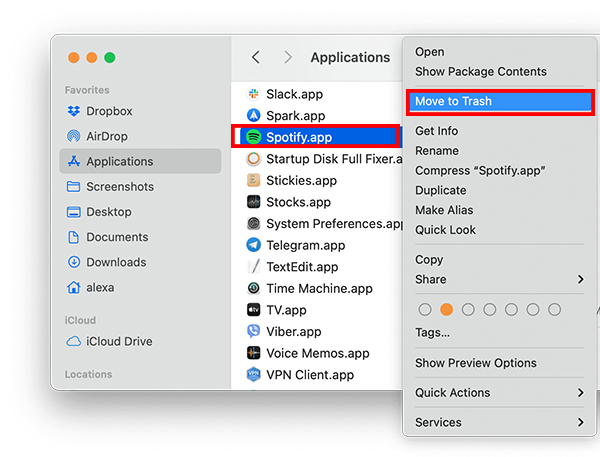The height and width of the screenshot is (457, 600).
Task: Select the Time Machine.app file name
Action: pos(320,288)
